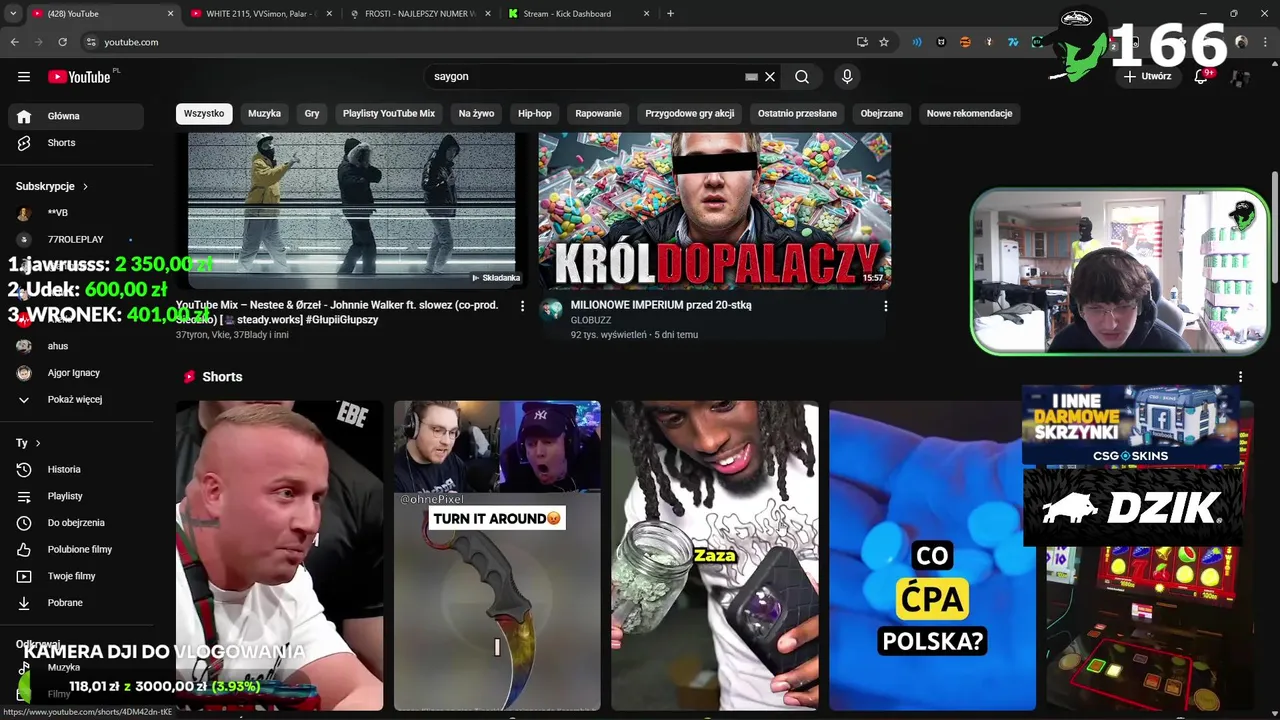
Task: Open the MILIONOWE IMPERIUM przed 20-stką title
Action: pos(661,305)
